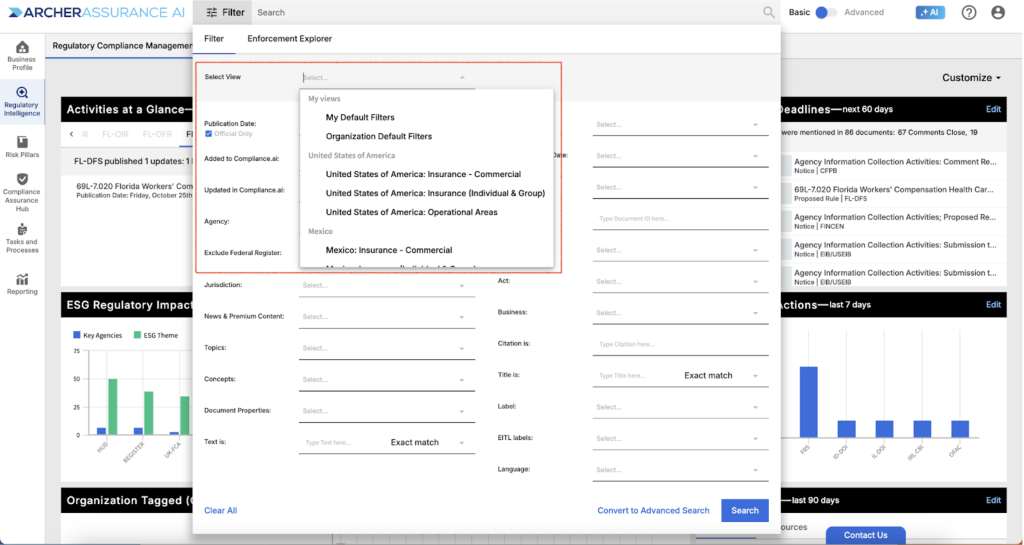Select the FL-OIR agency tab
The image size is (1024, 545).
[115, 134]
